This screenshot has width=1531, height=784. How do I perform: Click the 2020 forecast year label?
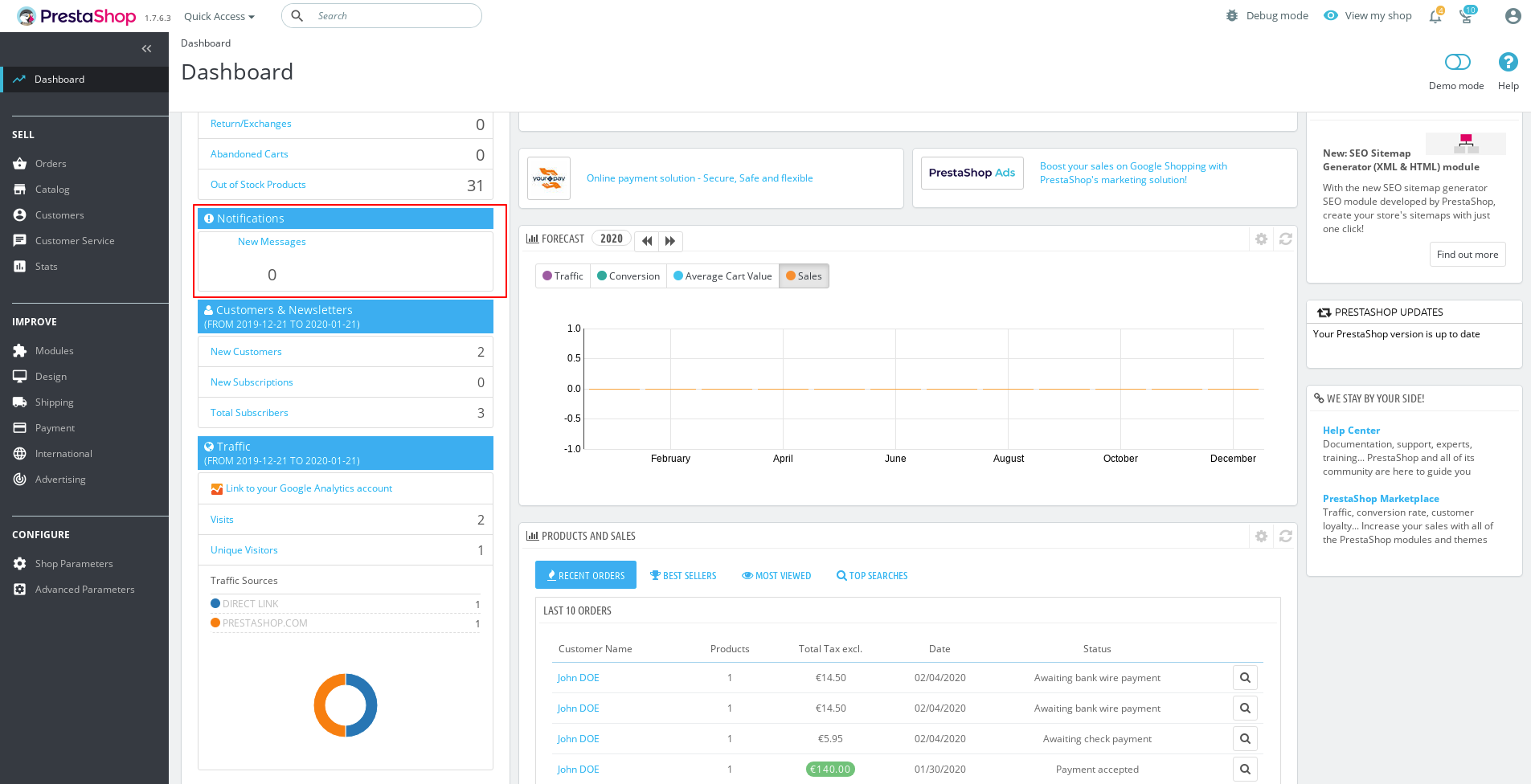click(612, 239)
